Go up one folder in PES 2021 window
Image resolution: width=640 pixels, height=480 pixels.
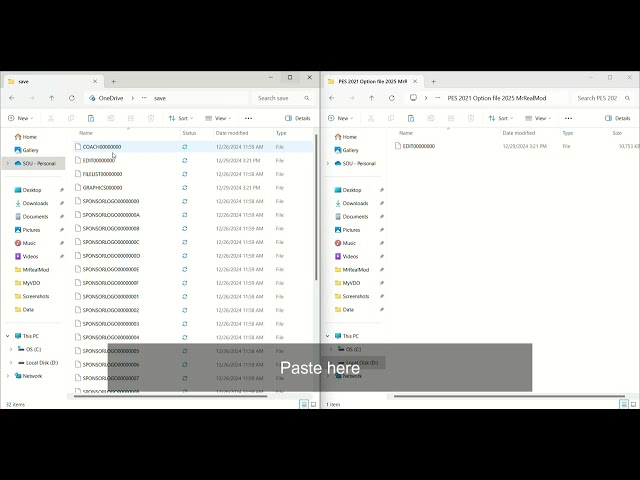pos(371,98)
